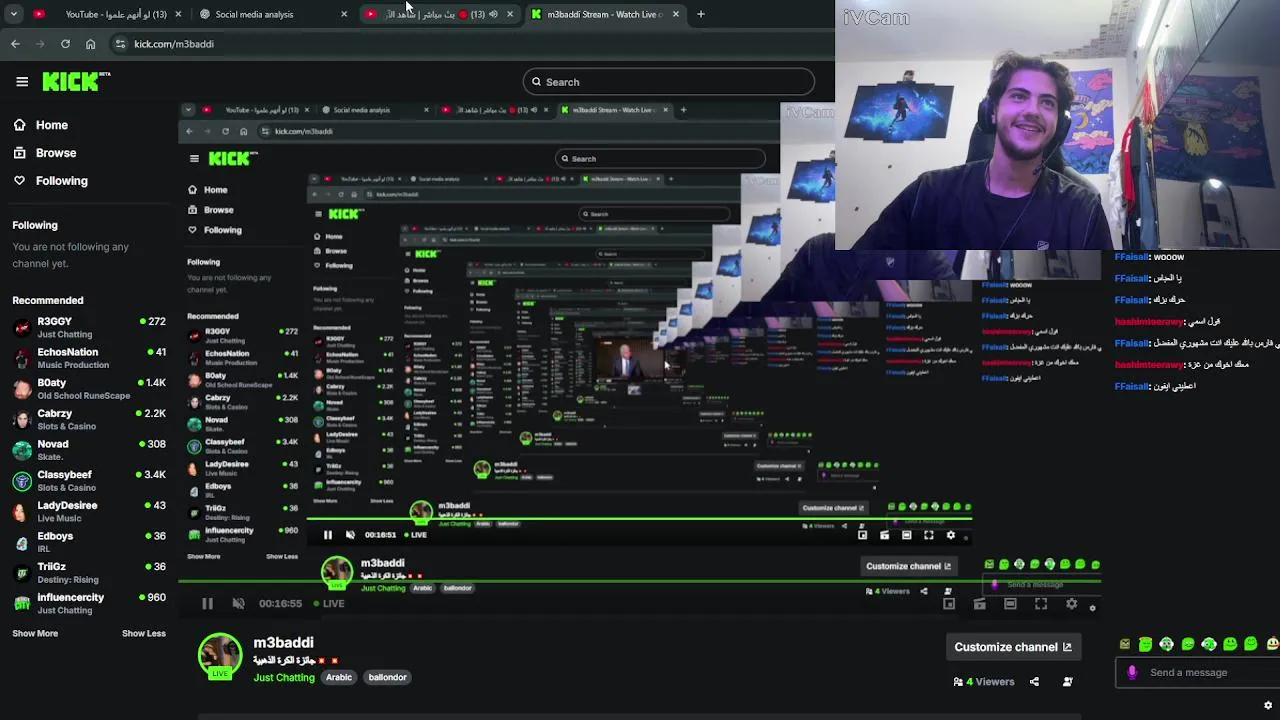Click browser home button
This screenshot has width=1280, height=720.
[x=90, y=44]
